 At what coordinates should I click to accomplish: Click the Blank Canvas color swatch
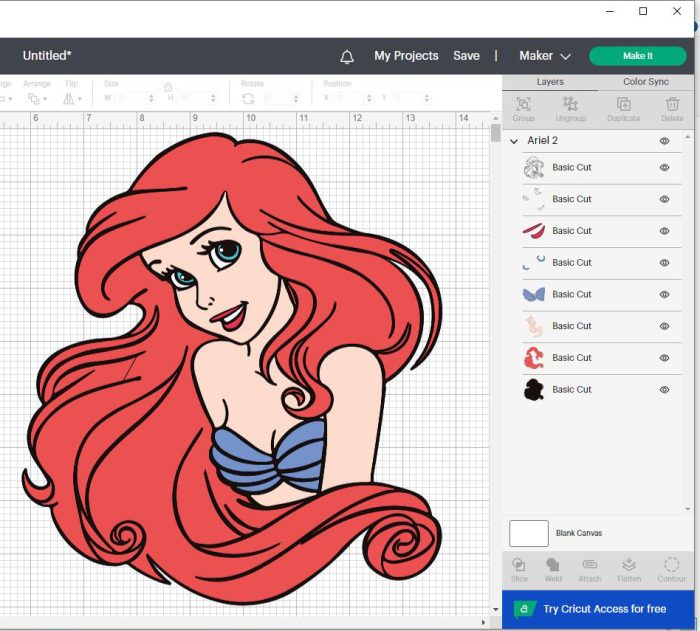point(529,533)
